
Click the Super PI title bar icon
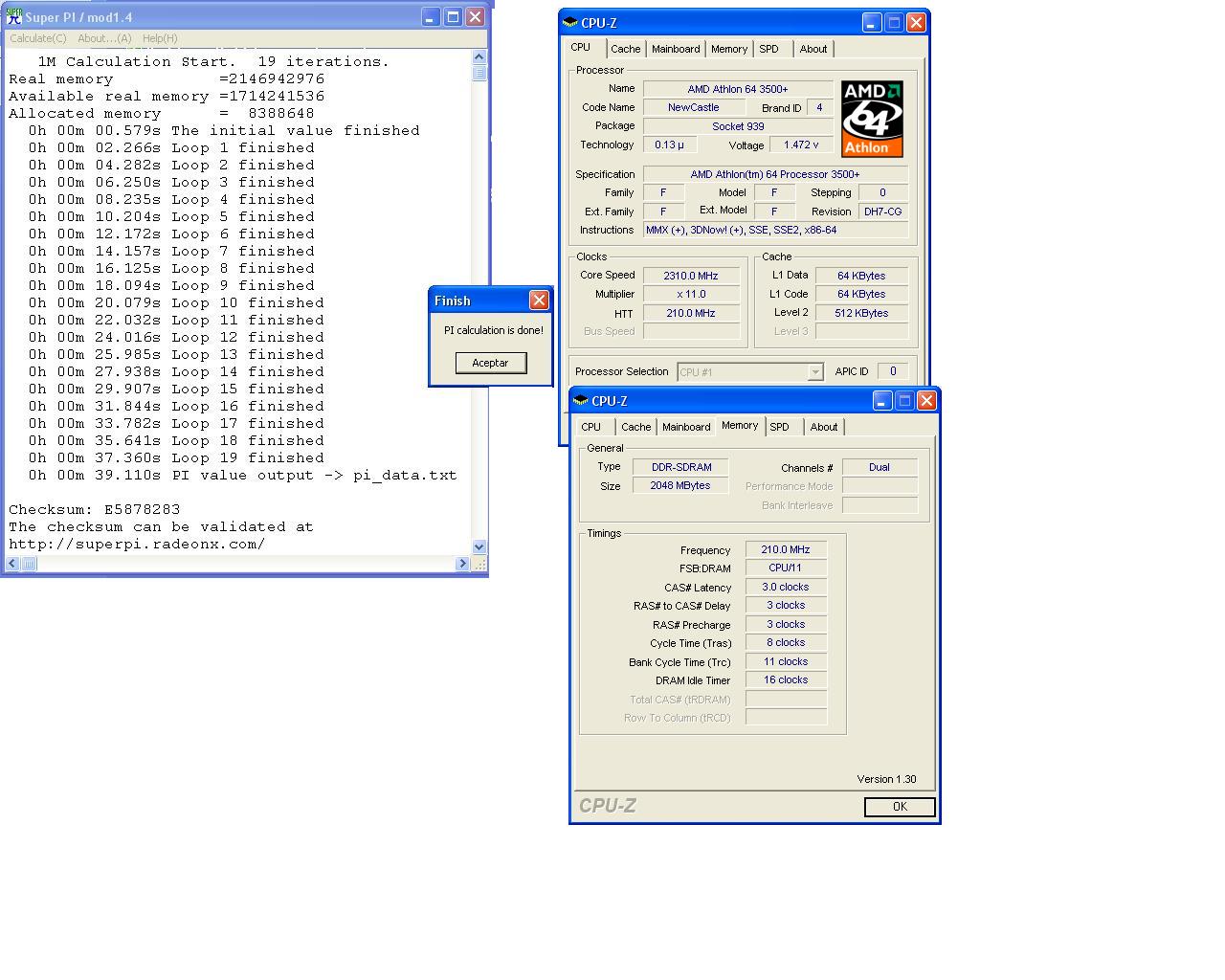(x=14, y=17)
